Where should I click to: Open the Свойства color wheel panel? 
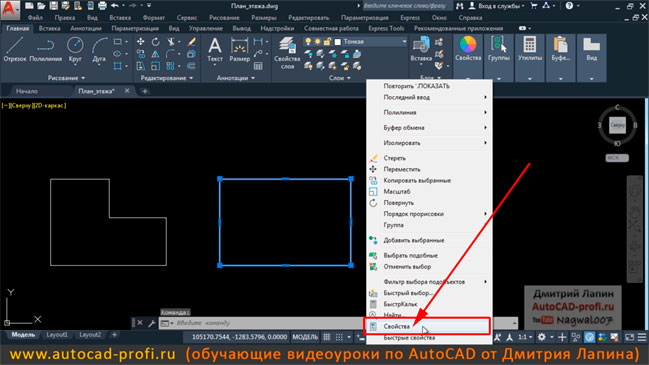pyautogui.click(x=468, y=50)
